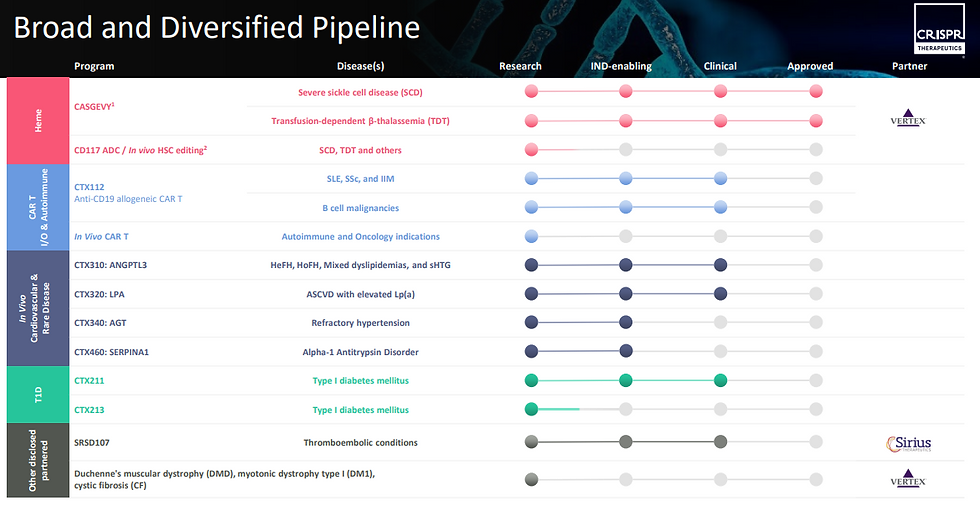980x511 pixels.
Task: Click the CASGEVY program name
Action: click(x=97, y=105)
